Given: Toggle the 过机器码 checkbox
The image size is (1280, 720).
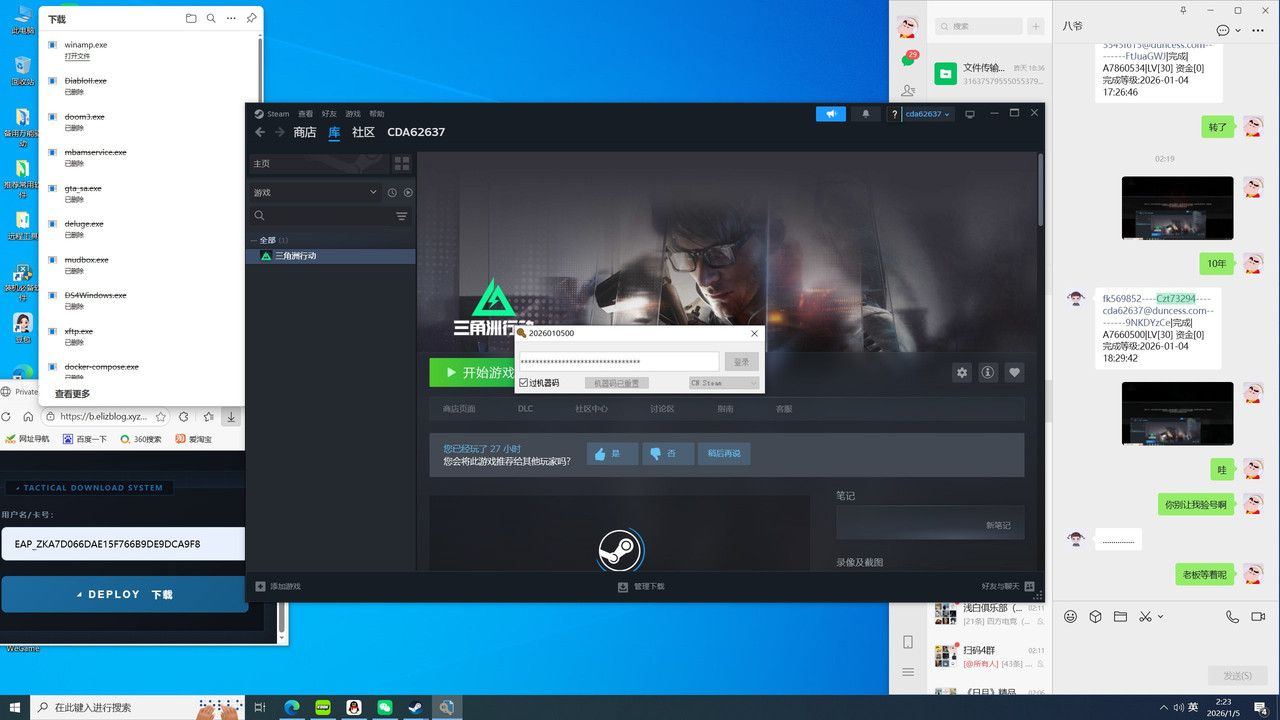Looking at the screenshot, I should [x=524, y=383].
